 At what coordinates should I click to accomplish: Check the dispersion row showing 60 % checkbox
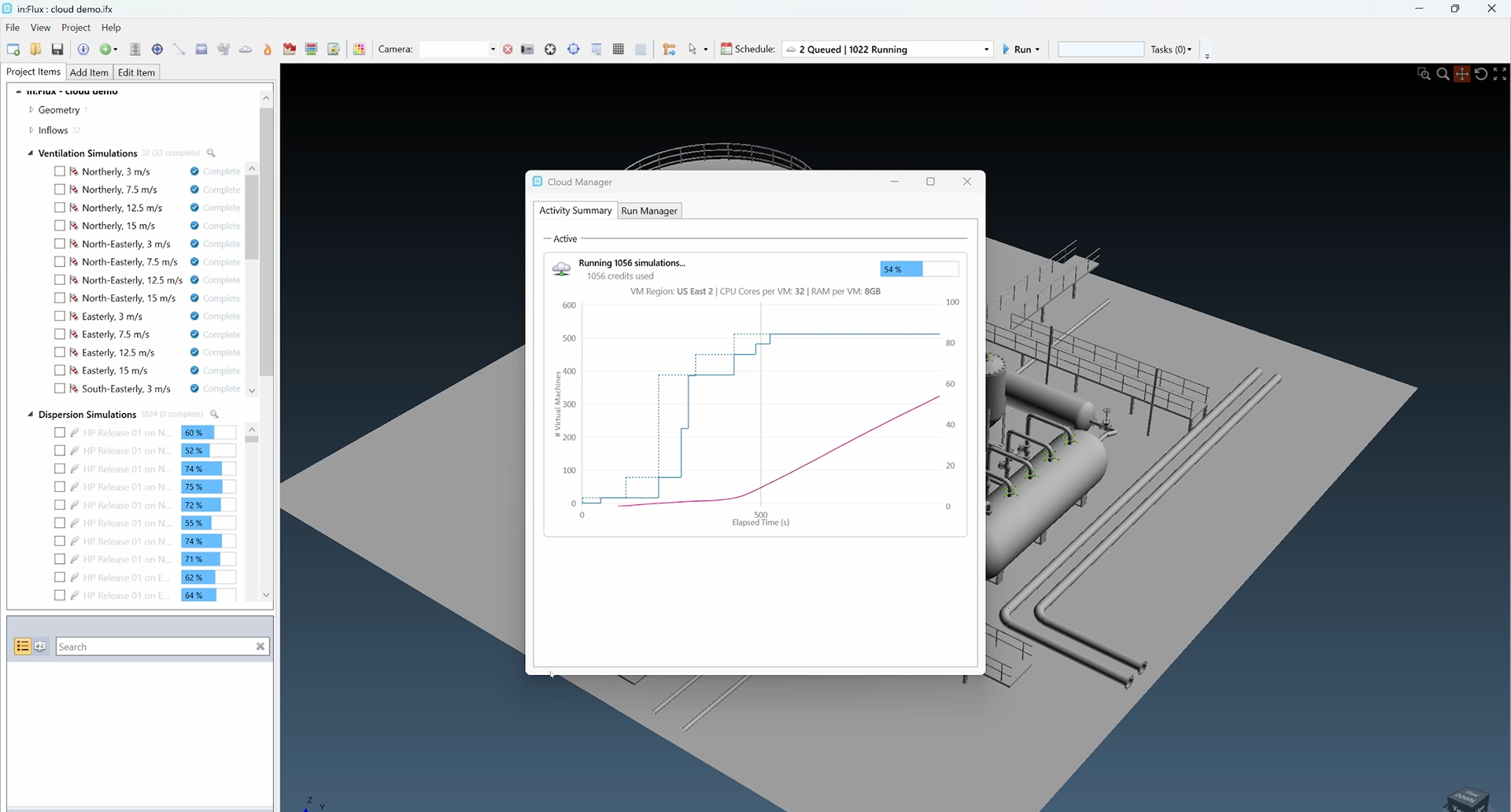pos(60,433)
